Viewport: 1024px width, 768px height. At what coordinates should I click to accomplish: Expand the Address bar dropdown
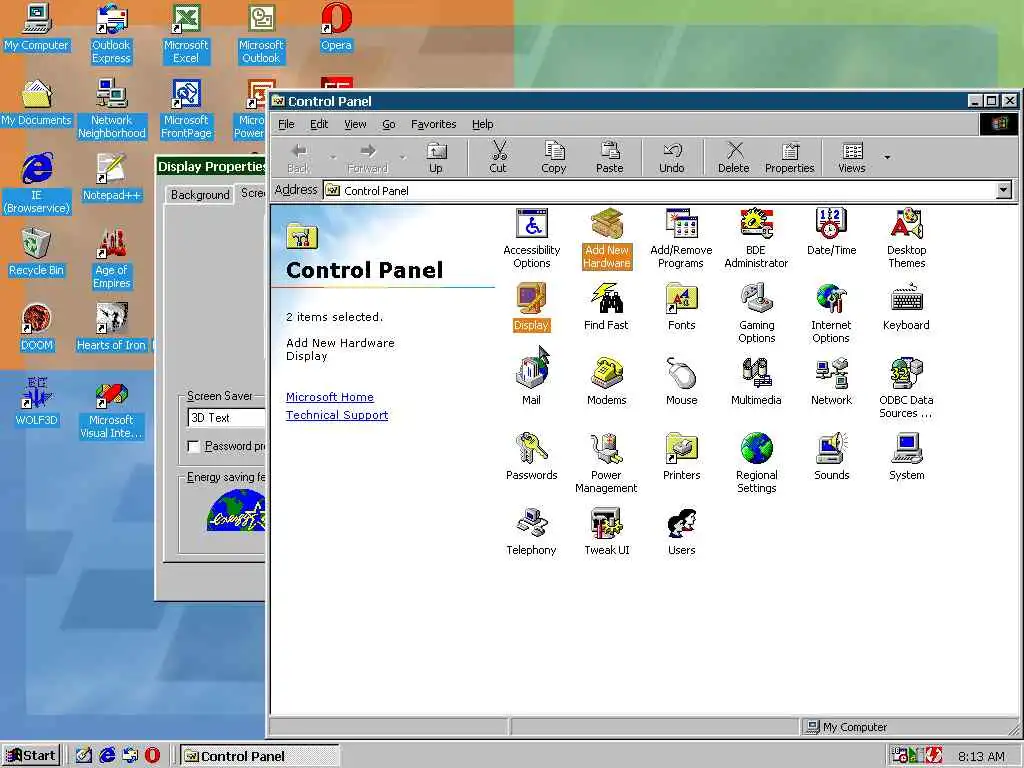[1004, 190]
